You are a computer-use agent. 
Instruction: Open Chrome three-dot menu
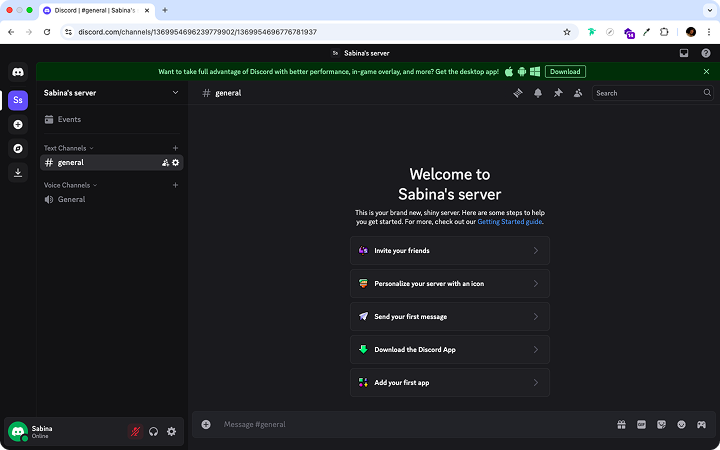pyautogui.click(x=709, y=32)
